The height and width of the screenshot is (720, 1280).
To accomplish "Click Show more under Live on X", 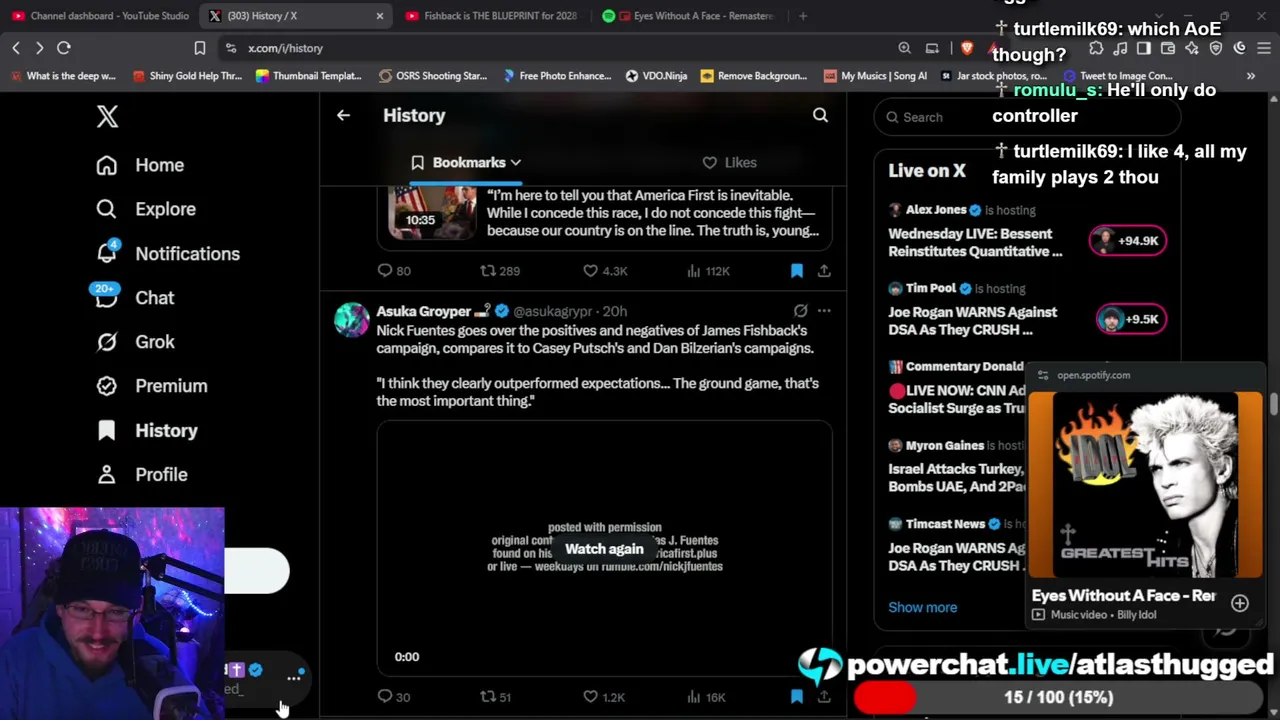I will click(x=923, y=607).
